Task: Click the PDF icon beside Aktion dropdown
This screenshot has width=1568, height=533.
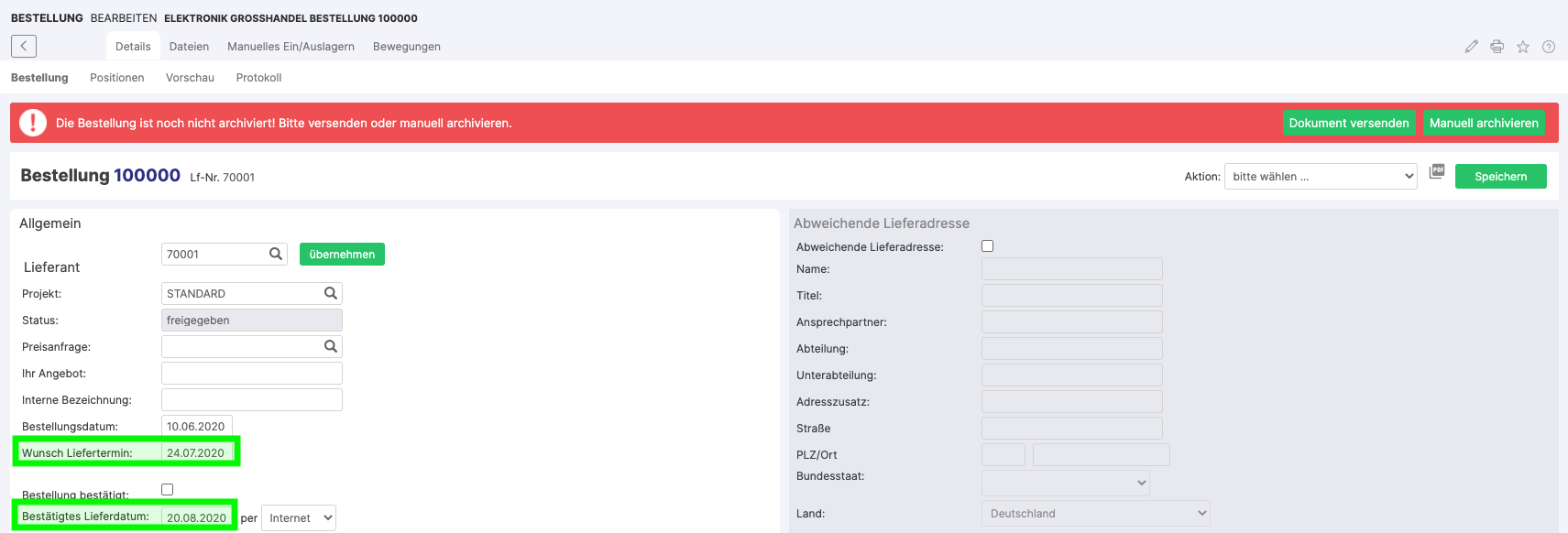Action: (1436, 171)
